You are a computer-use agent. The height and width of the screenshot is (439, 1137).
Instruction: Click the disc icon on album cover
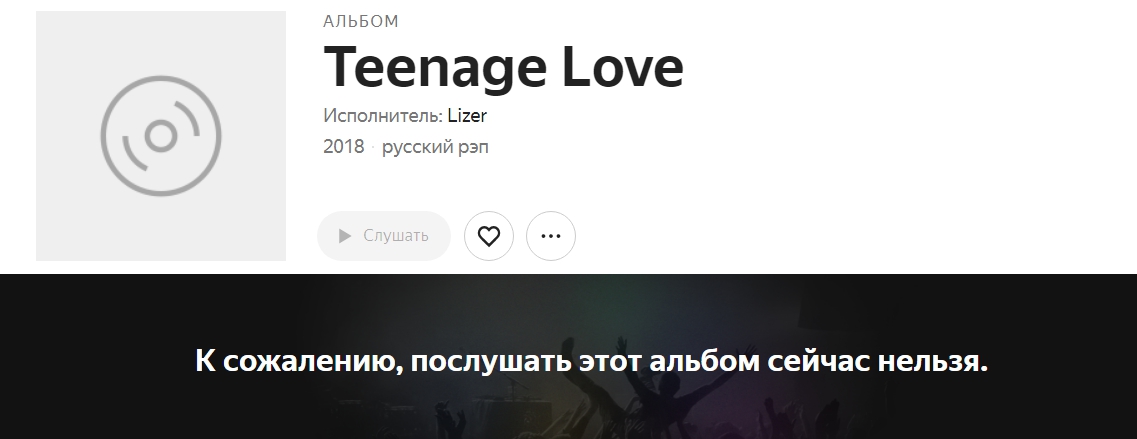(161, 136)
